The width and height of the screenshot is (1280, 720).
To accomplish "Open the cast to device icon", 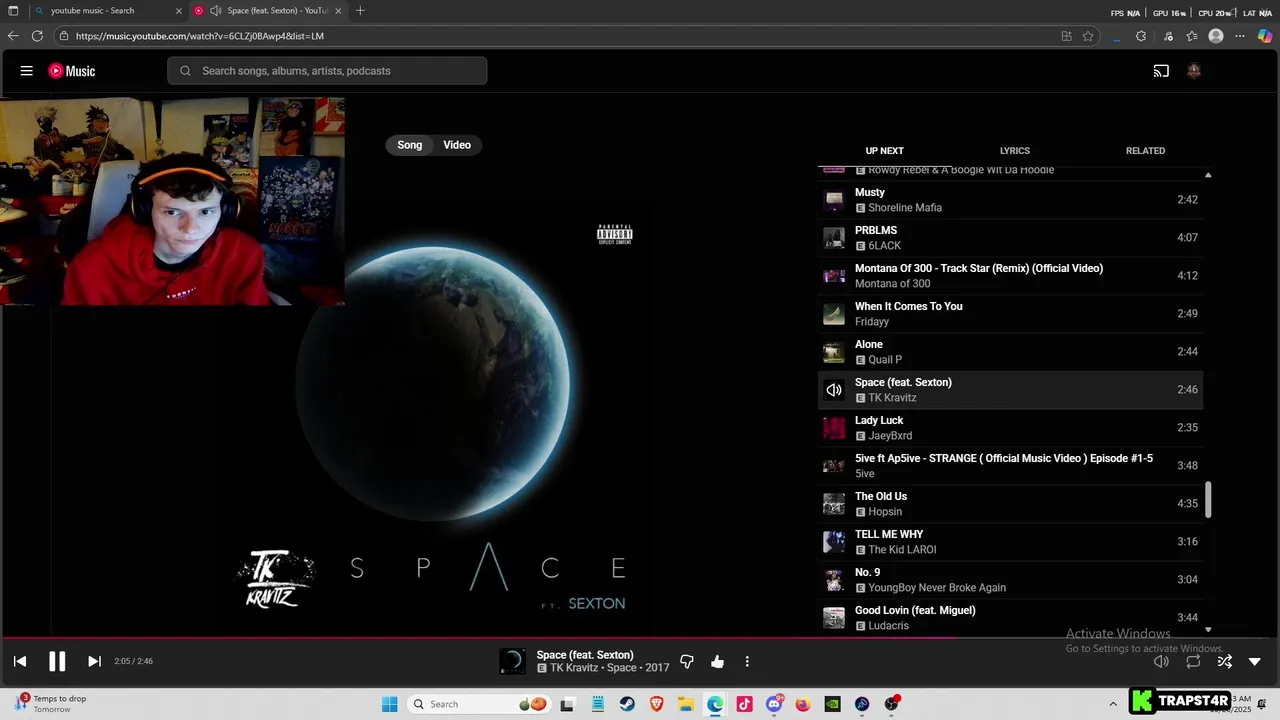I will point(1161,71).
